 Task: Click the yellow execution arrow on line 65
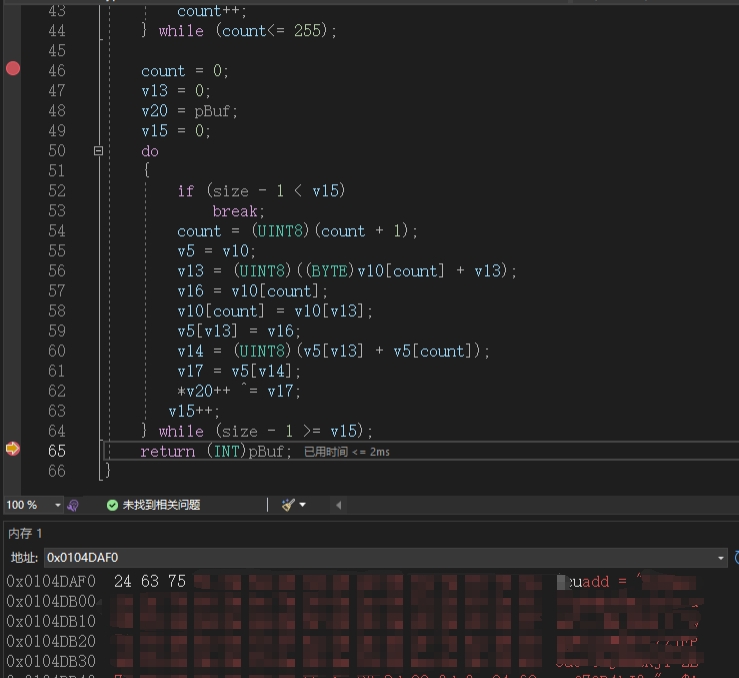coord(13,449)
